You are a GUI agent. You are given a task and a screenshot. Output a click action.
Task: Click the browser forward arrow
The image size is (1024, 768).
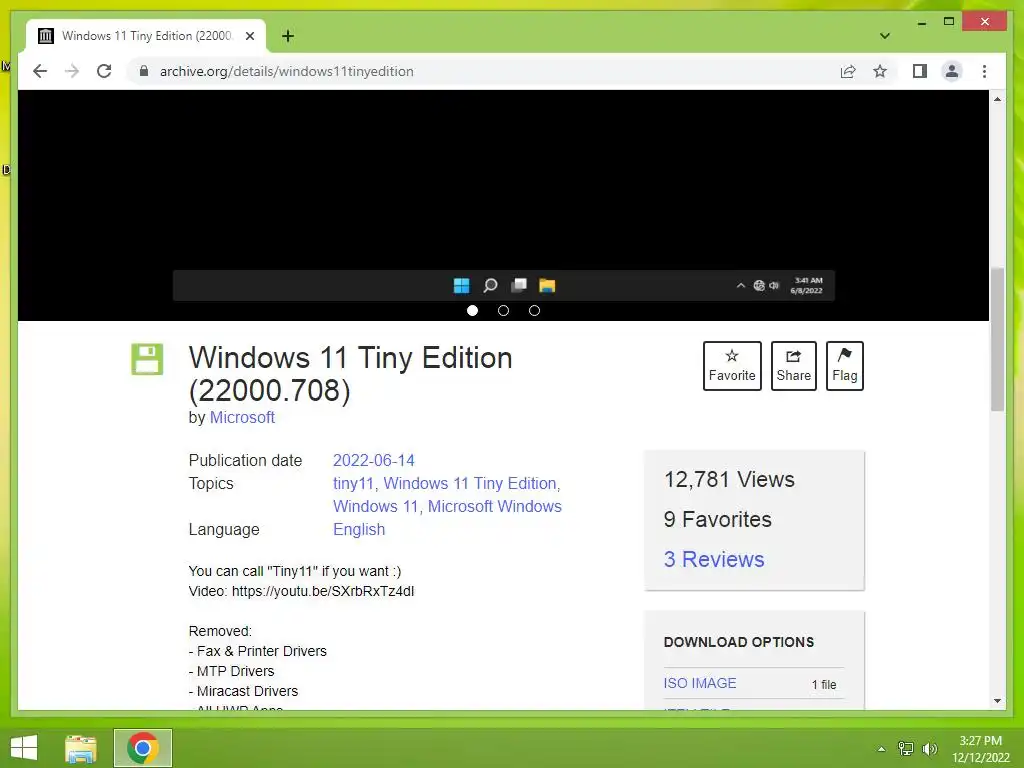72,71
